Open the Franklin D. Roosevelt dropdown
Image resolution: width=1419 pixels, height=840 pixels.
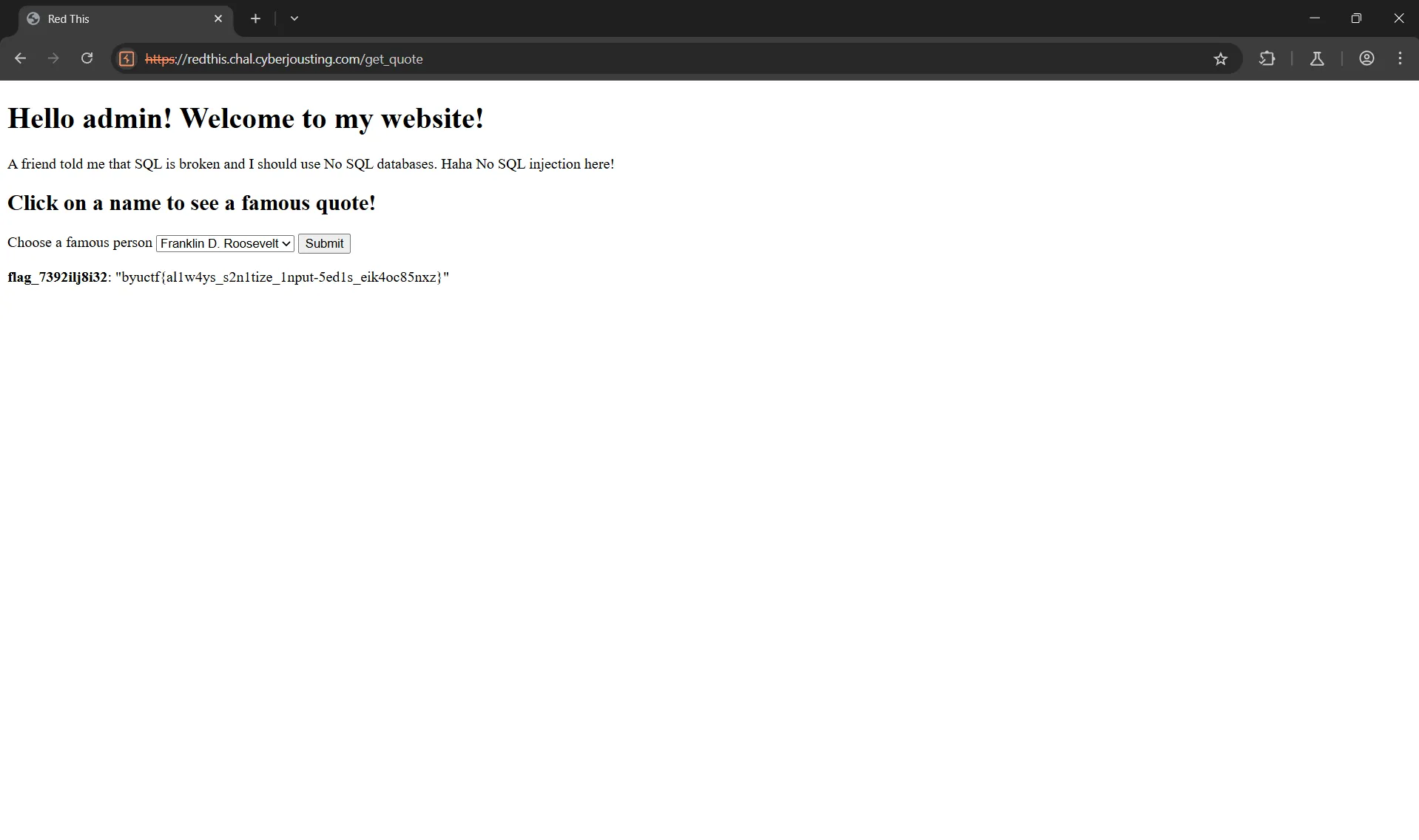225,243
